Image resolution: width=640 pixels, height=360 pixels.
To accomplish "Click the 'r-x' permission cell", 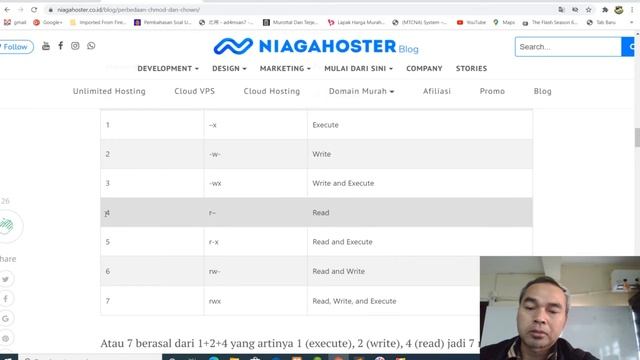I will 256,242.
